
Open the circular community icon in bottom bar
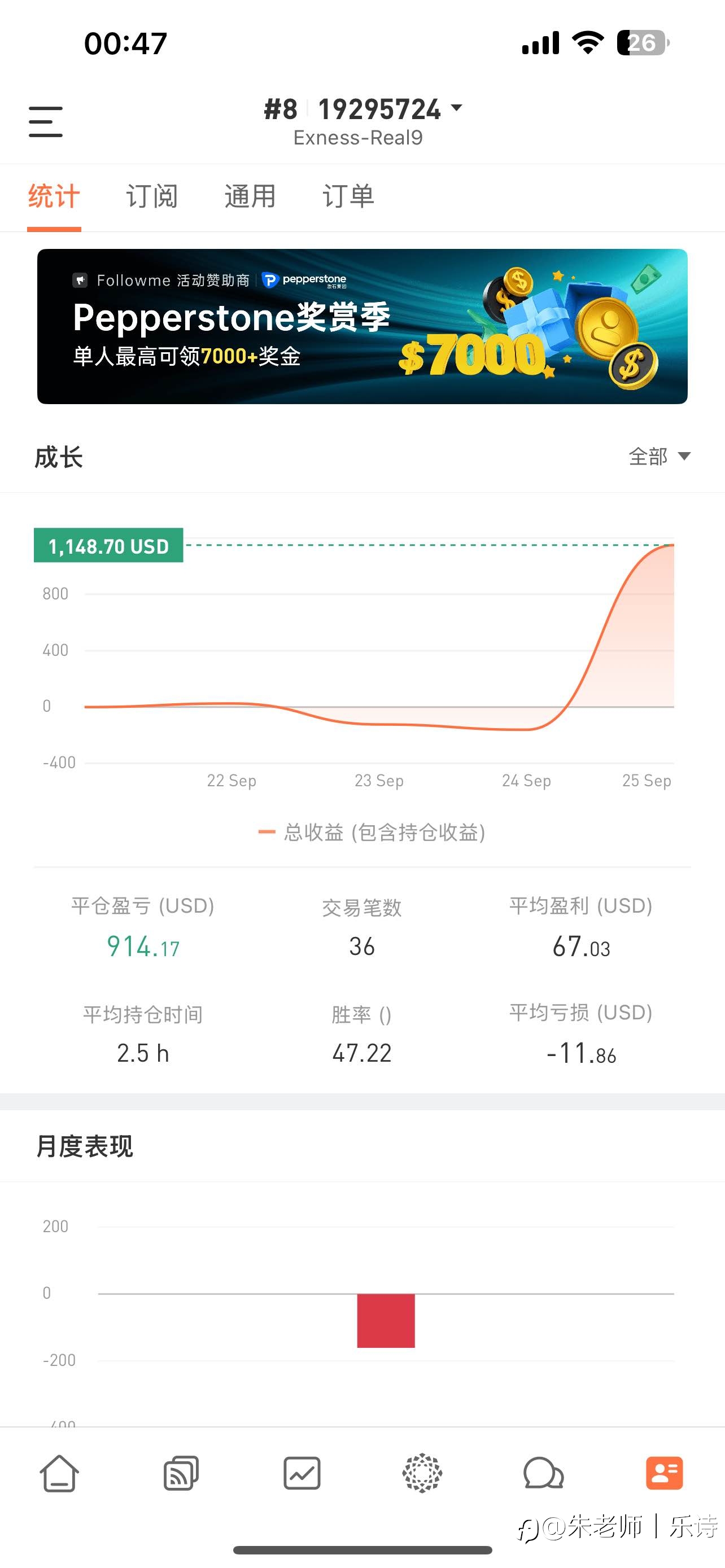tap(422, 1474)
